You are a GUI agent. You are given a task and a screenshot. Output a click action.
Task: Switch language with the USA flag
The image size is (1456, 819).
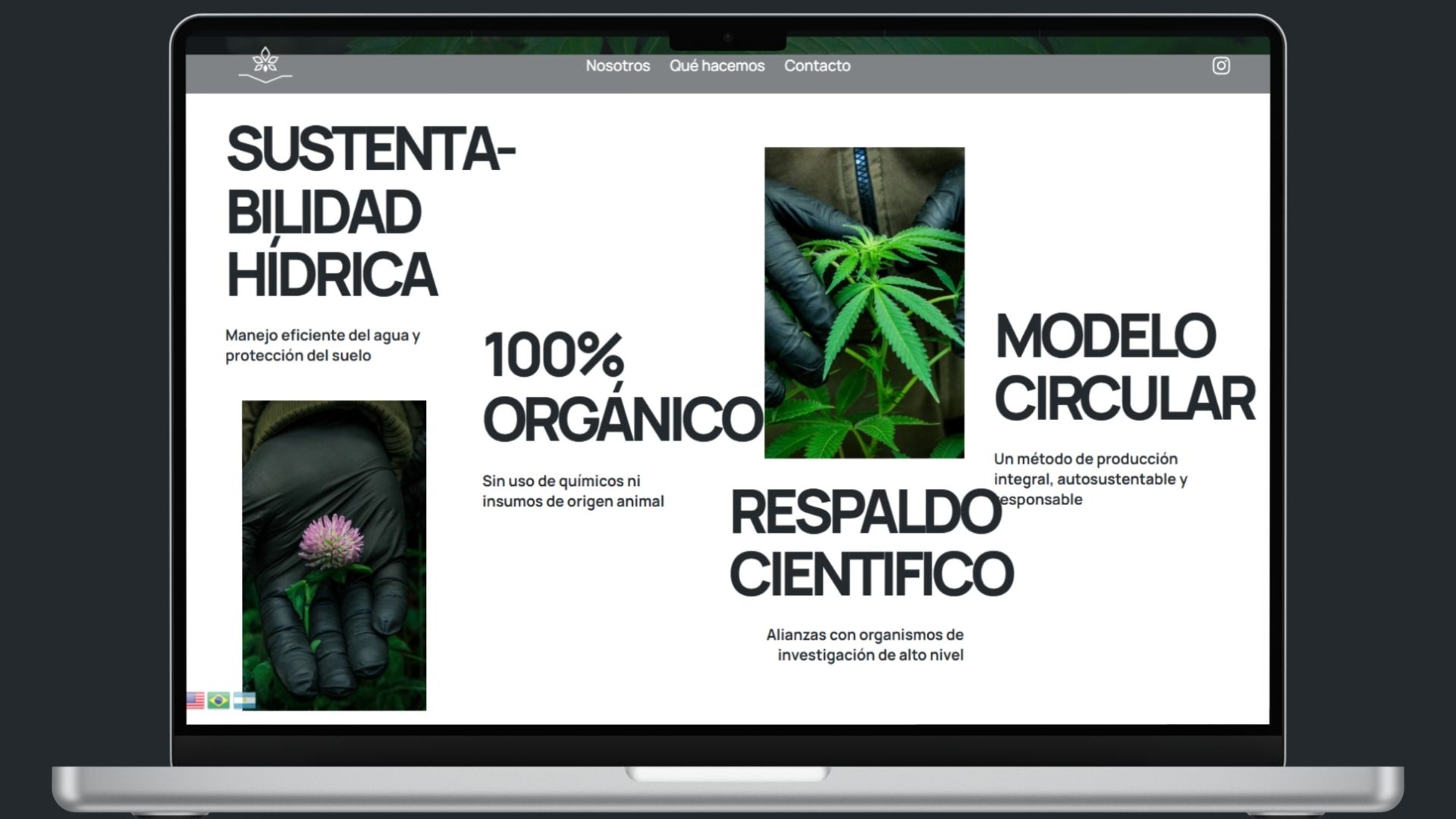pyautogui.click(x=196, y=700)
